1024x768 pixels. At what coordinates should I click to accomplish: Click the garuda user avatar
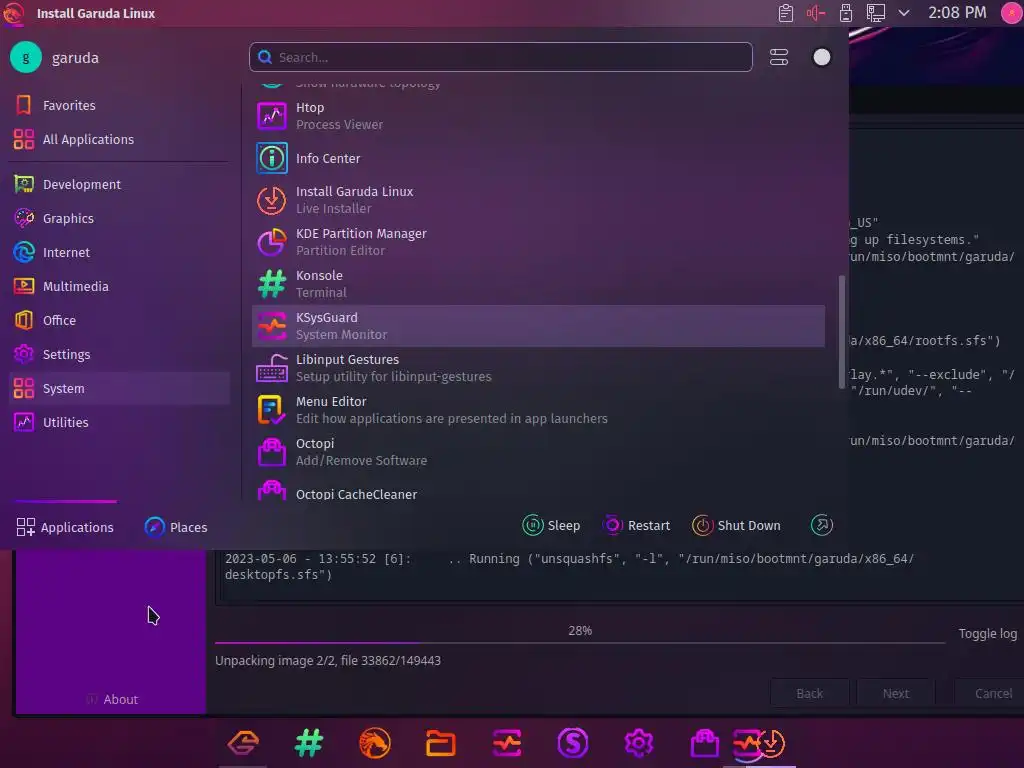[26, 57]
